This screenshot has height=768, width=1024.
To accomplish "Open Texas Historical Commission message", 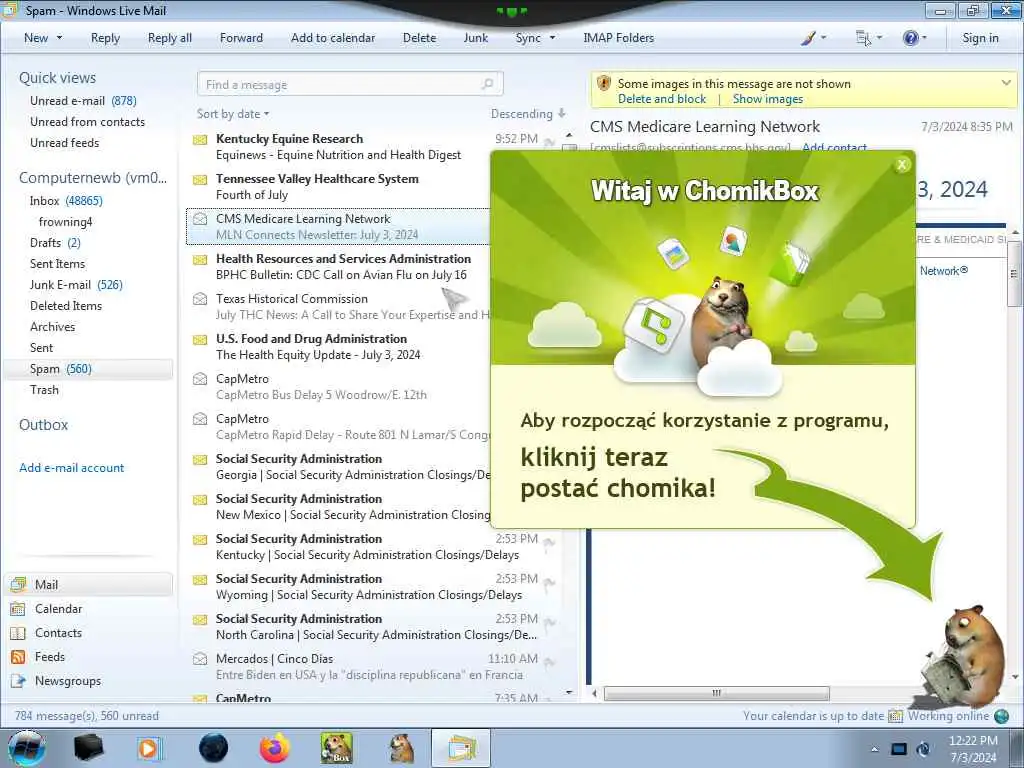I will tap(340, 306).
